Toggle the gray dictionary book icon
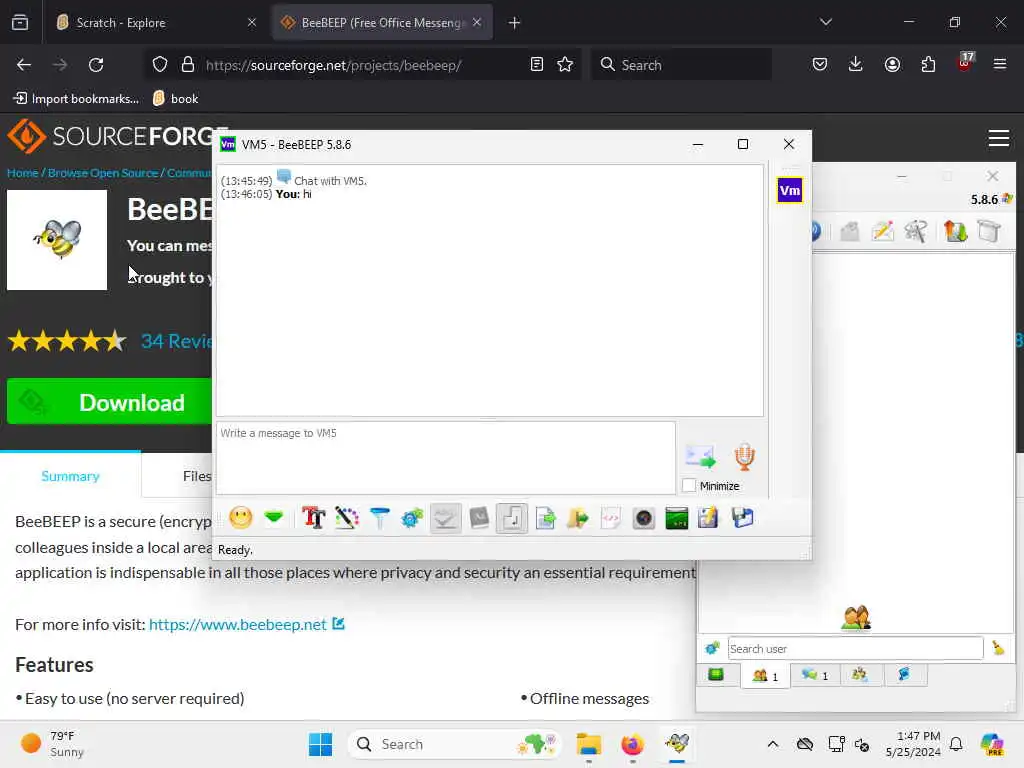The width and height of the screenshot is (1024, 768). [479, 518]
